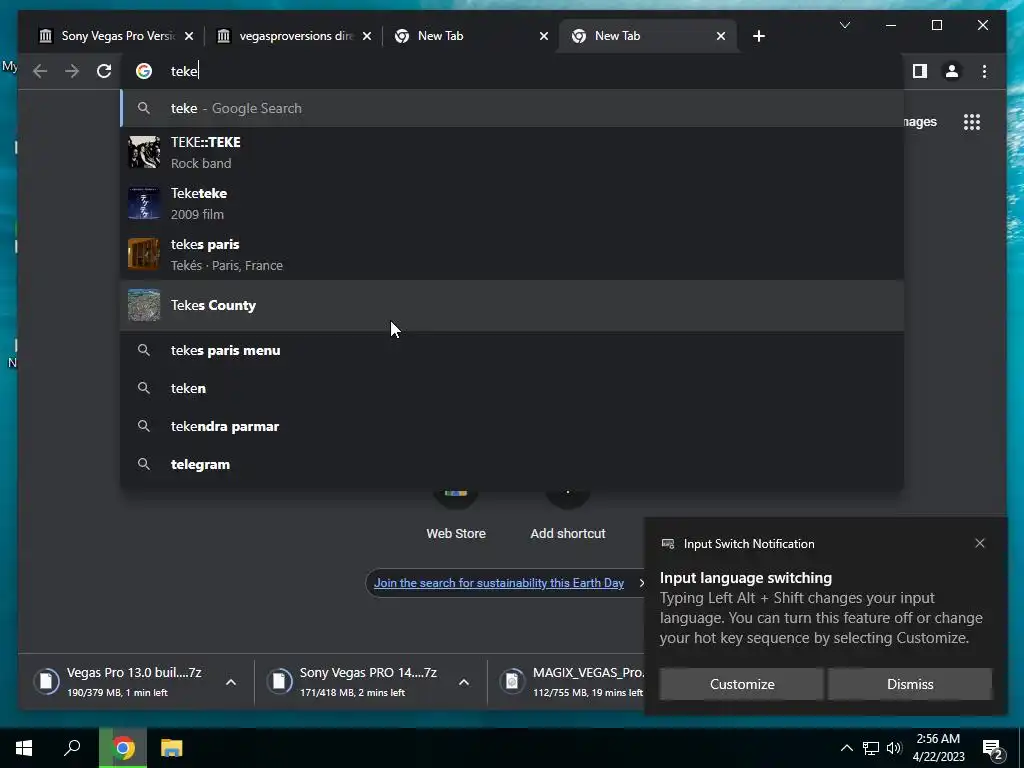This screenshot has height=768, width=1024.
Task: Open the Windows Start menu
Action: (24, 748)
